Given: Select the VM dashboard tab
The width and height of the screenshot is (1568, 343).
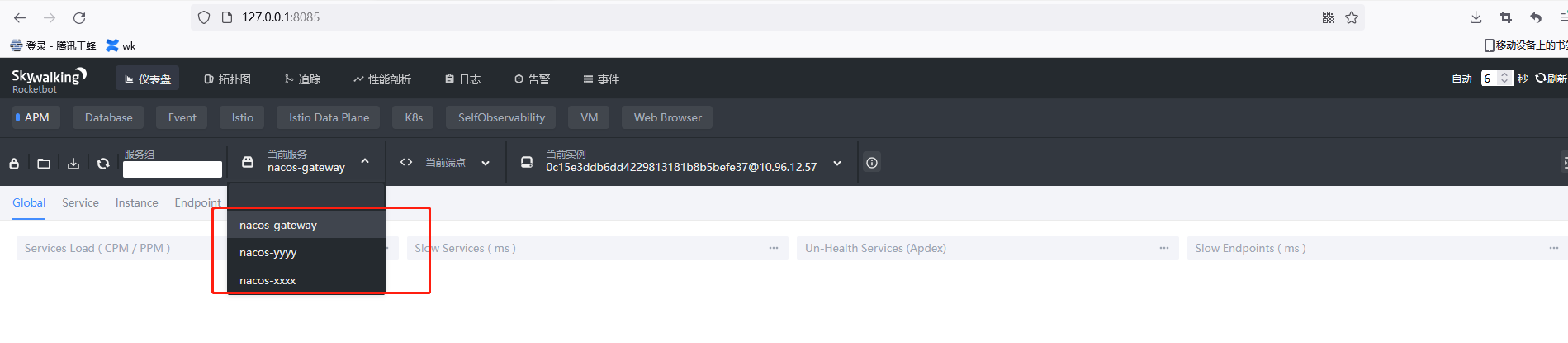Looking at the screenshot, I should click(x=589, y=117).
